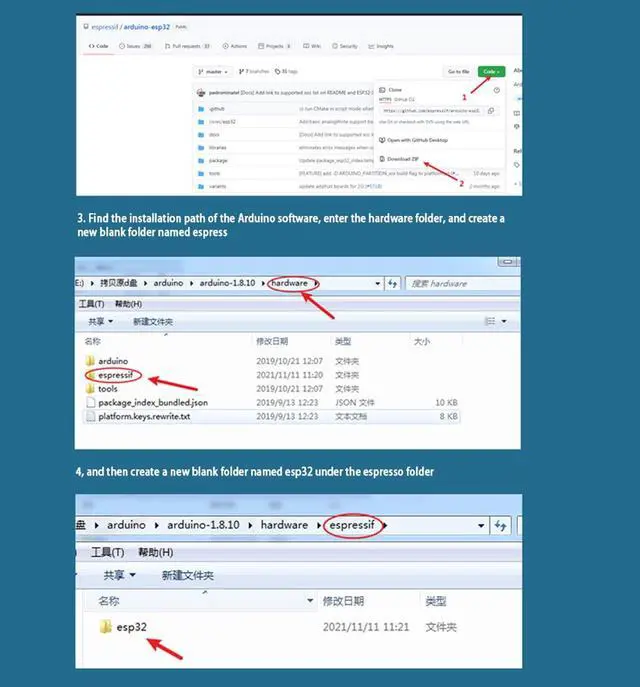Image resolution: width=640 pixels, height=687 pixels.
Task: Open the tools folder icon in explorer
Action: click(x=90, y=389)
